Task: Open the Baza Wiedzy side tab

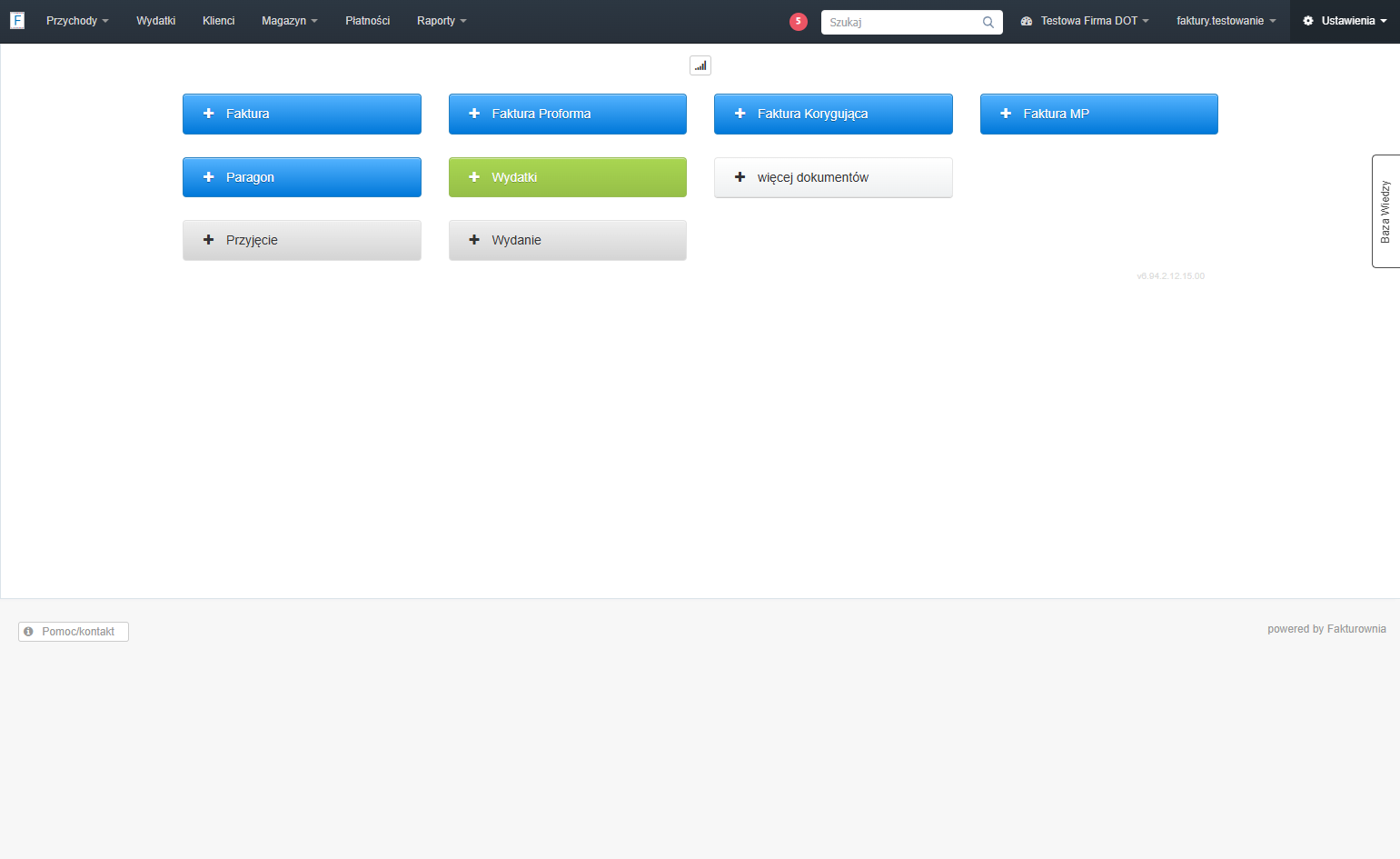Action: [1385, 211]
